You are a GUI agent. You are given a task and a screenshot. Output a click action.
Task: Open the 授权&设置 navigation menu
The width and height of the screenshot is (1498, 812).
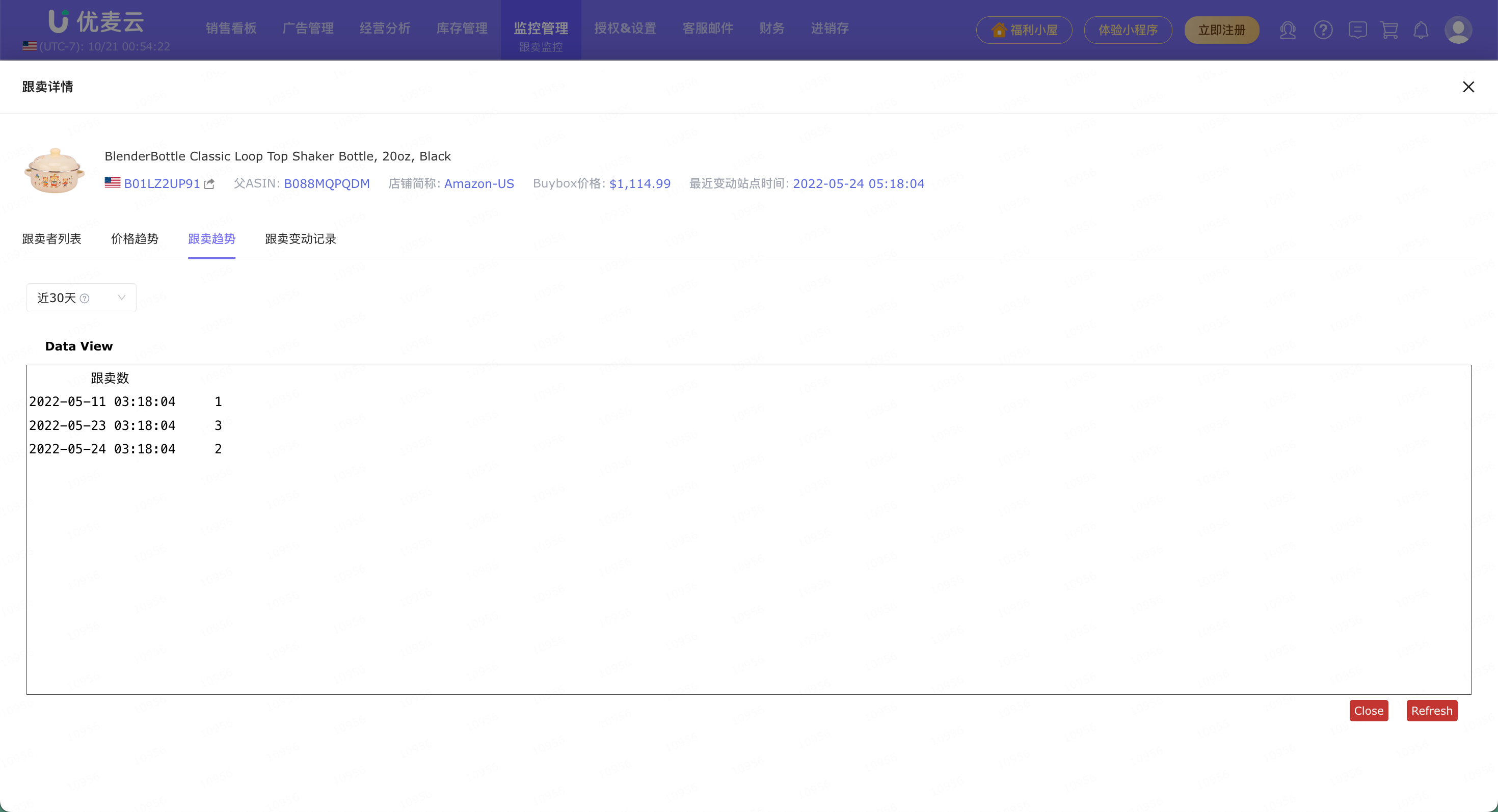[x=625, y=28]
